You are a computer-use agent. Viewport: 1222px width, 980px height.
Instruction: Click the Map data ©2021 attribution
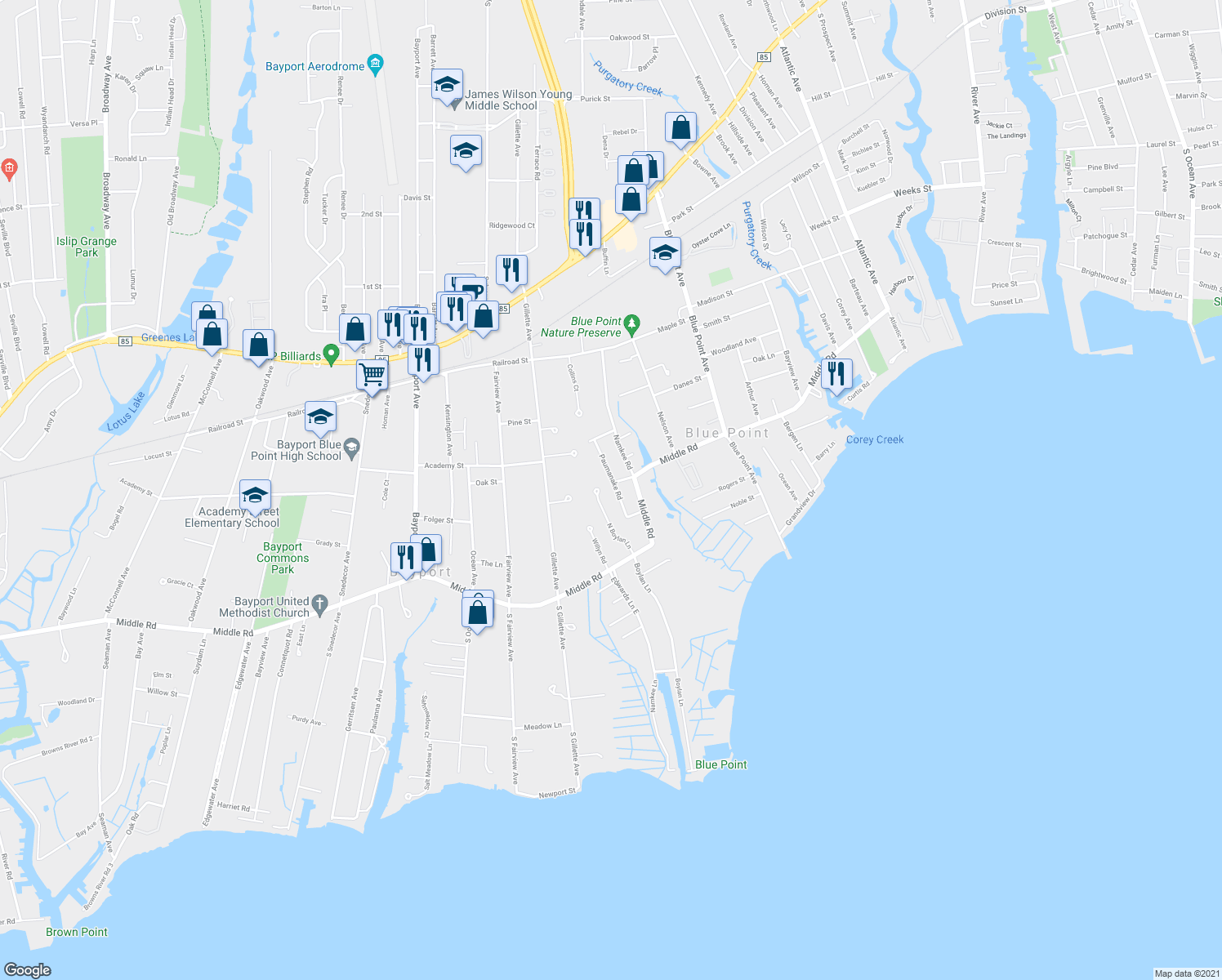coord(1186,973)
